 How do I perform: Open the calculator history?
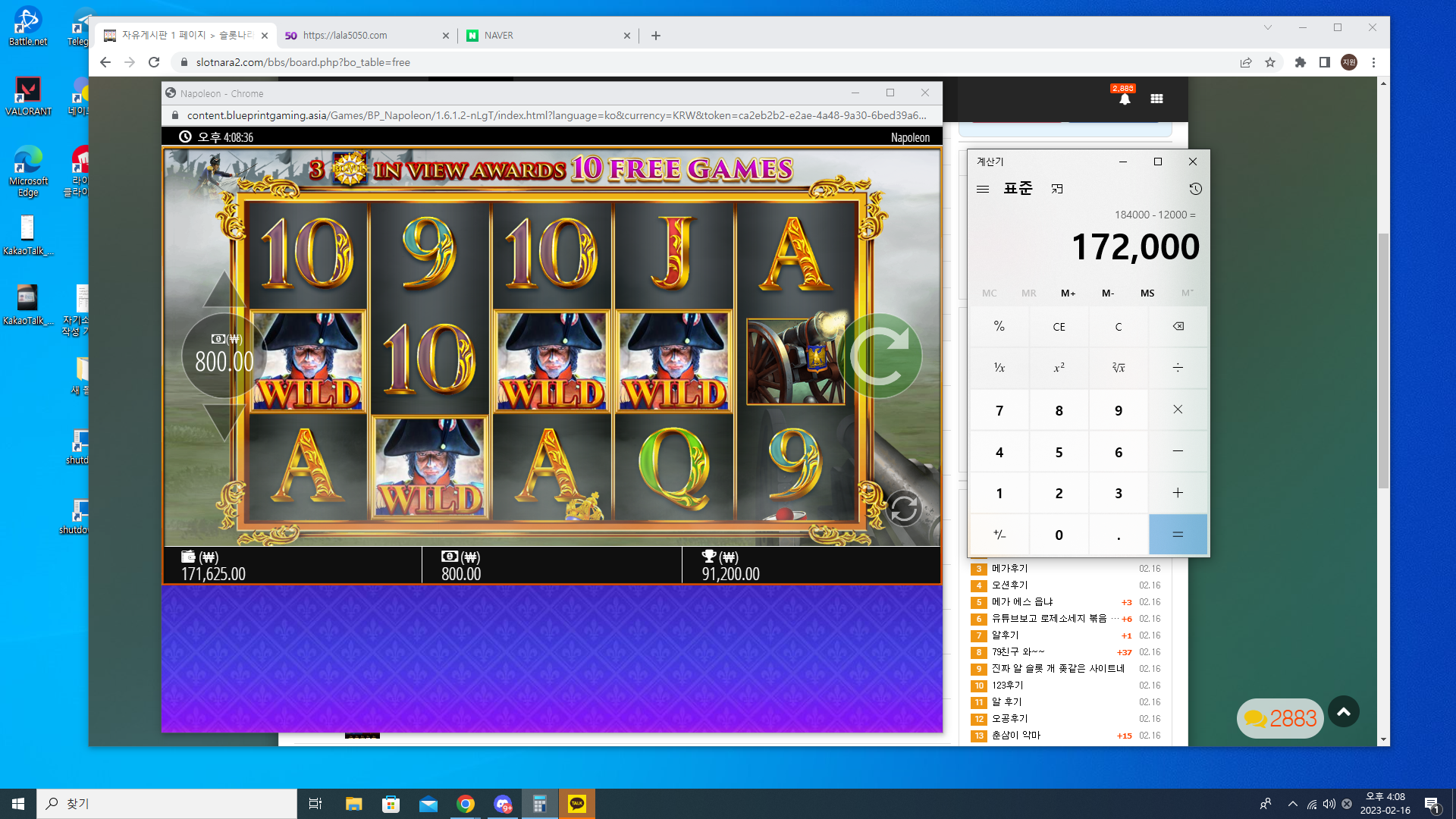coord(1195,189)
